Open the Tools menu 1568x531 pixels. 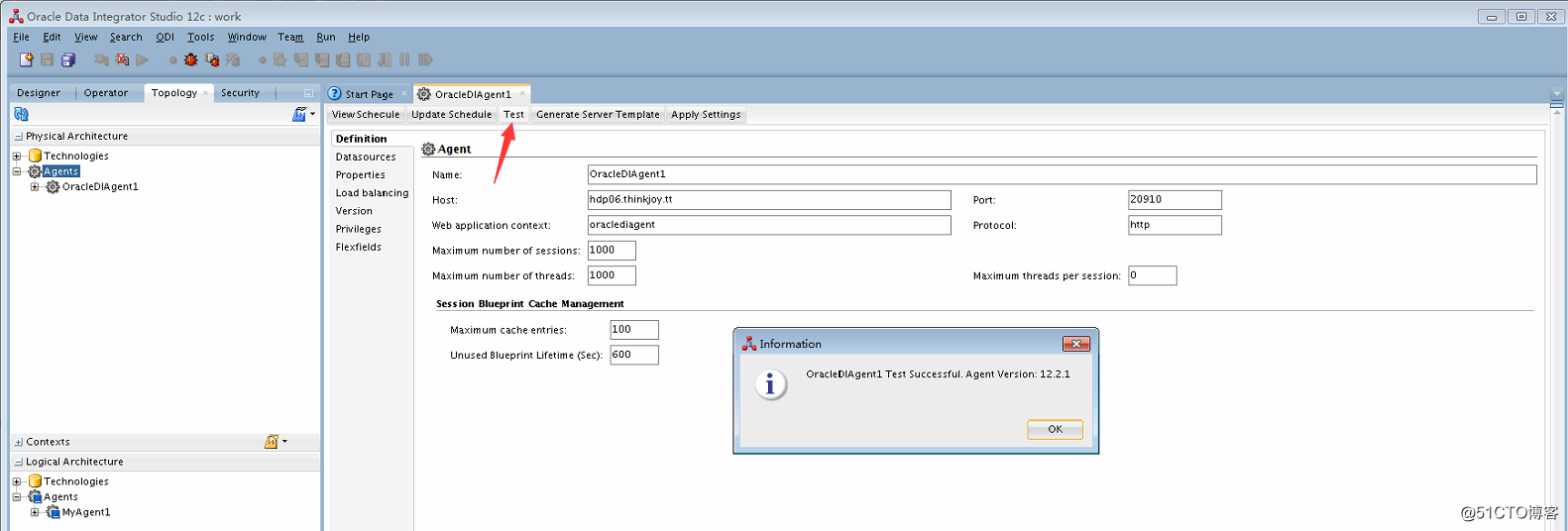pyautogui.click(x=200, y=37)
